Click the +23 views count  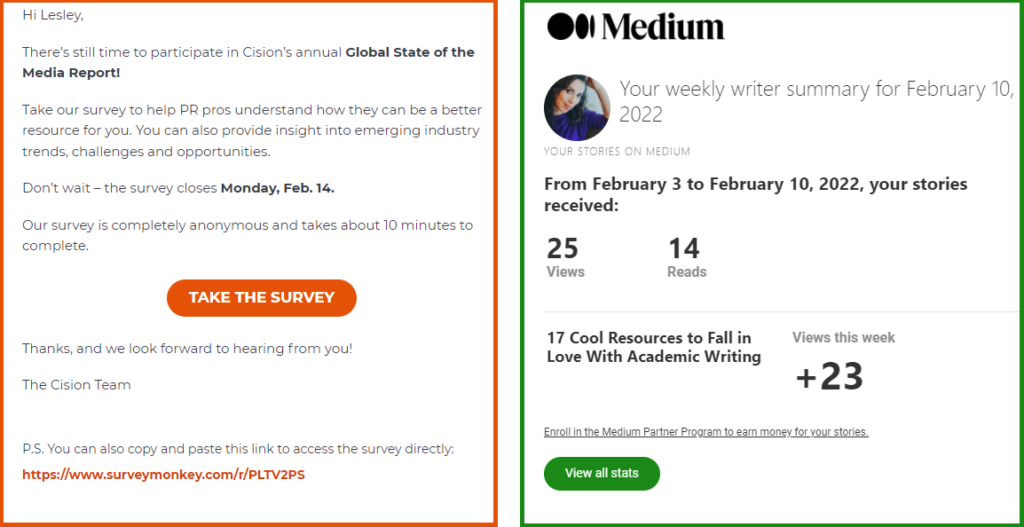(829, 377)
